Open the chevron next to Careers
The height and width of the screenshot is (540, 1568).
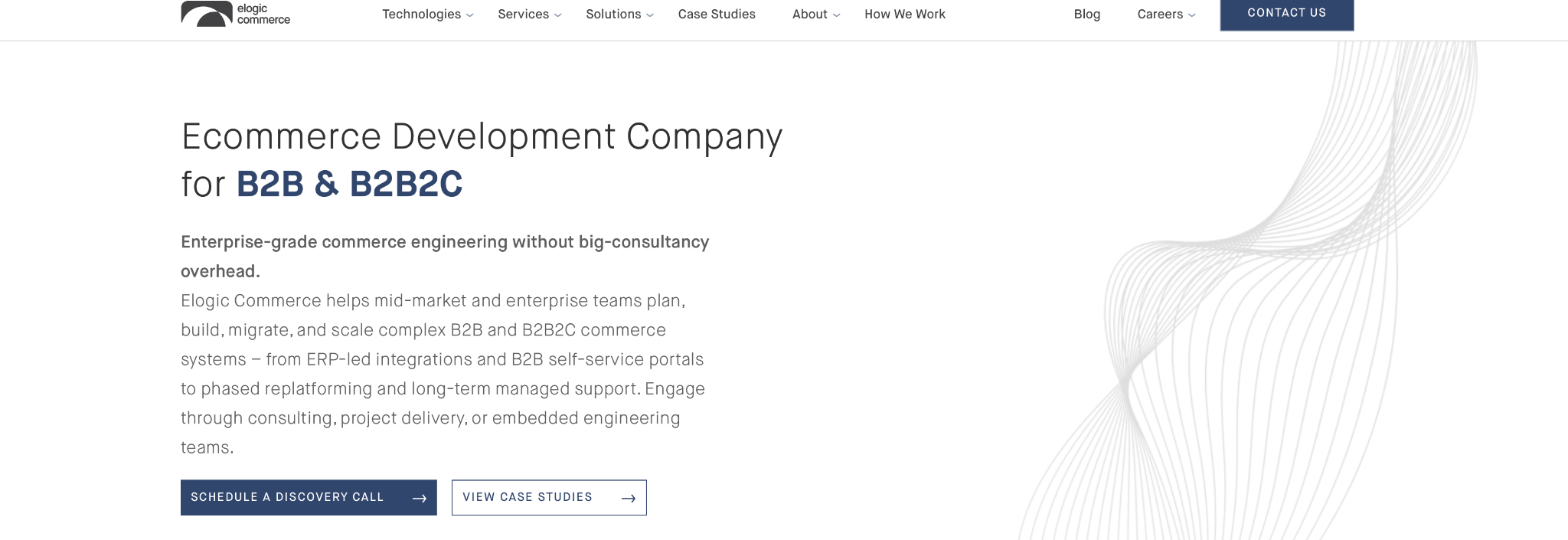(x=1192, y=15)
